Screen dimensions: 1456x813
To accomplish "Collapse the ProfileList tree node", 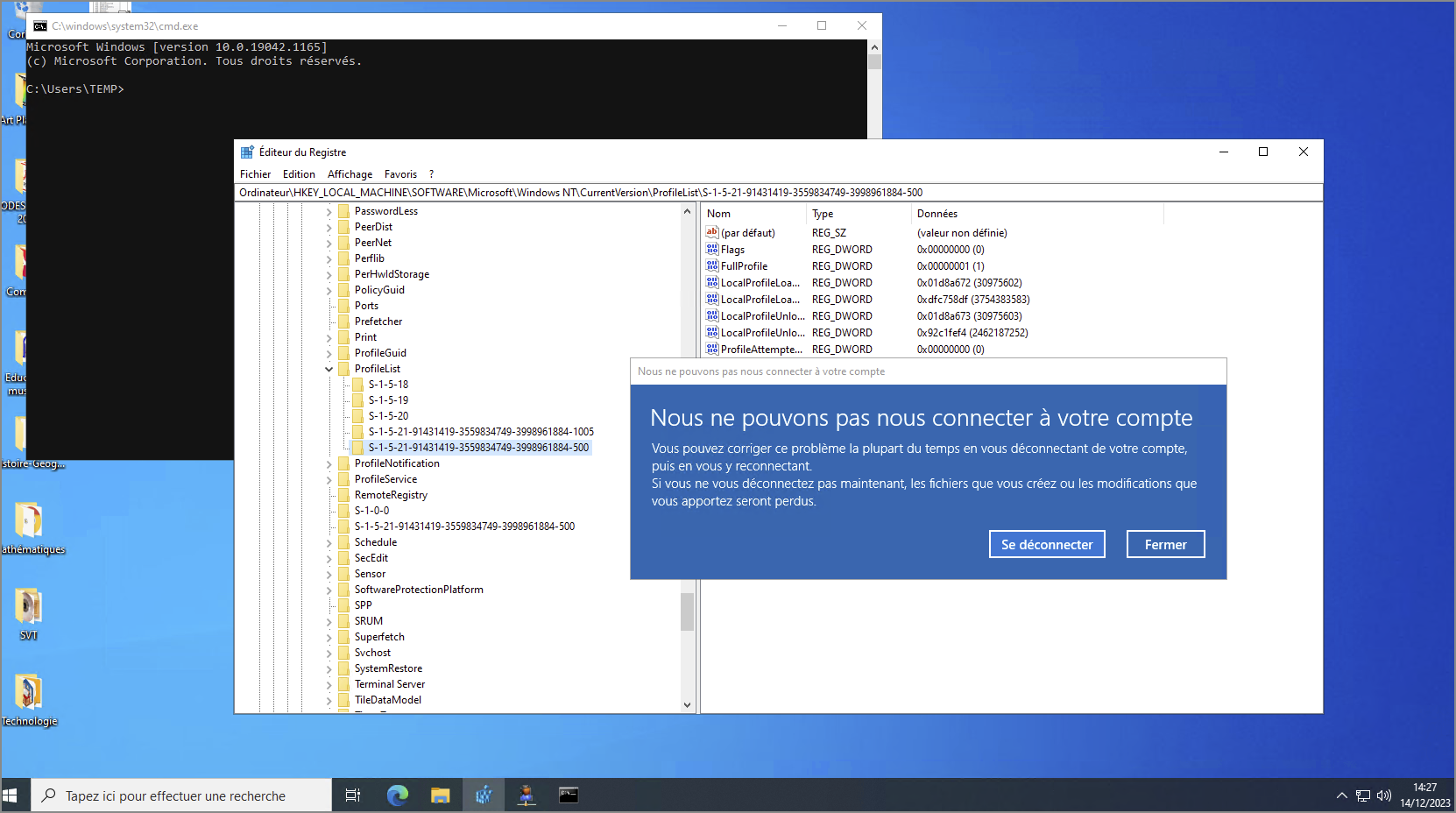I will coord(329,369).
